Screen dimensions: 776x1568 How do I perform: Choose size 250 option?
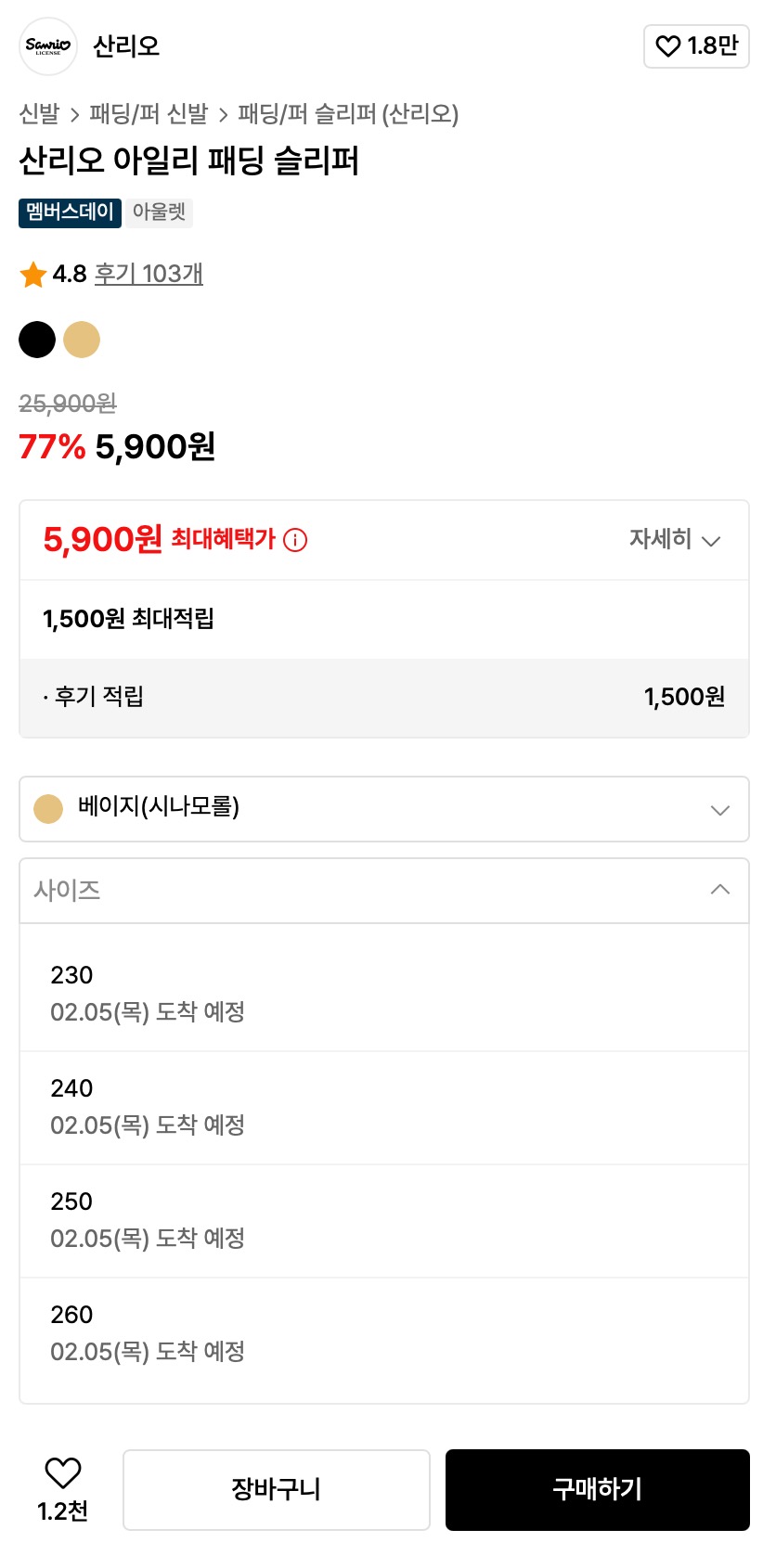[384, 1219]
